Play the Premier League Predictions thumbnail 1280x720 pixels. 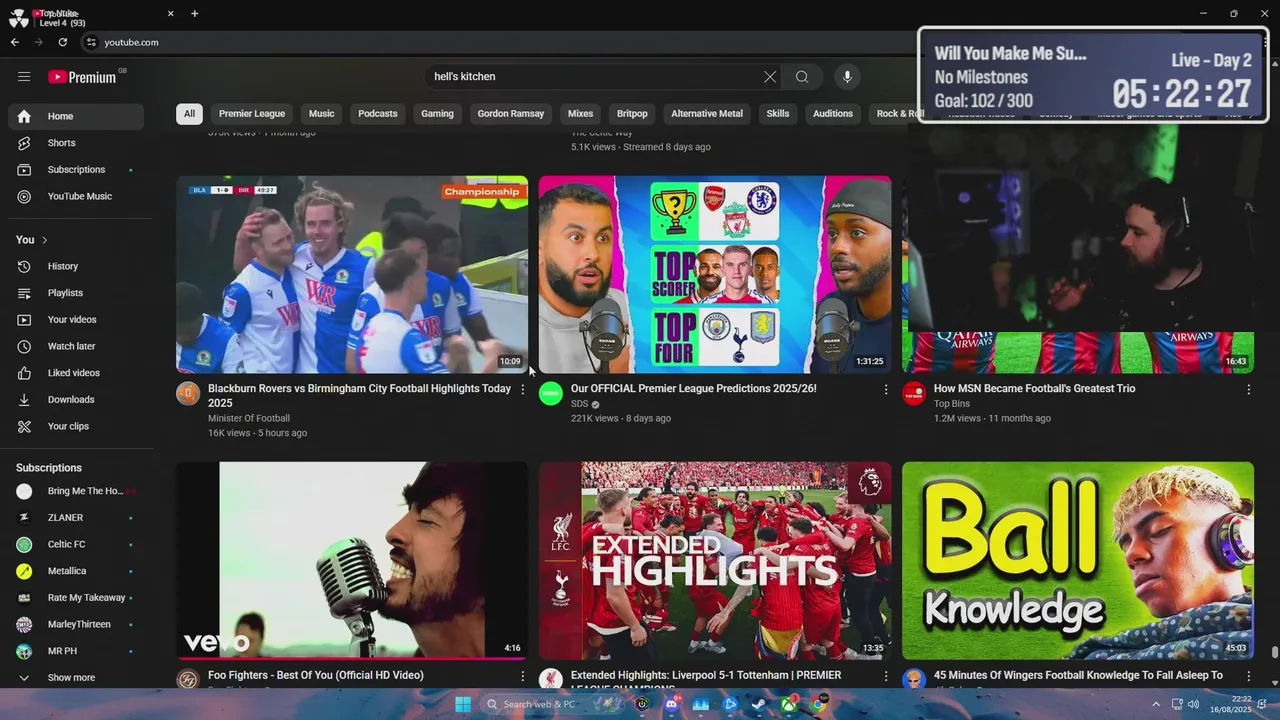pos(715,275)
